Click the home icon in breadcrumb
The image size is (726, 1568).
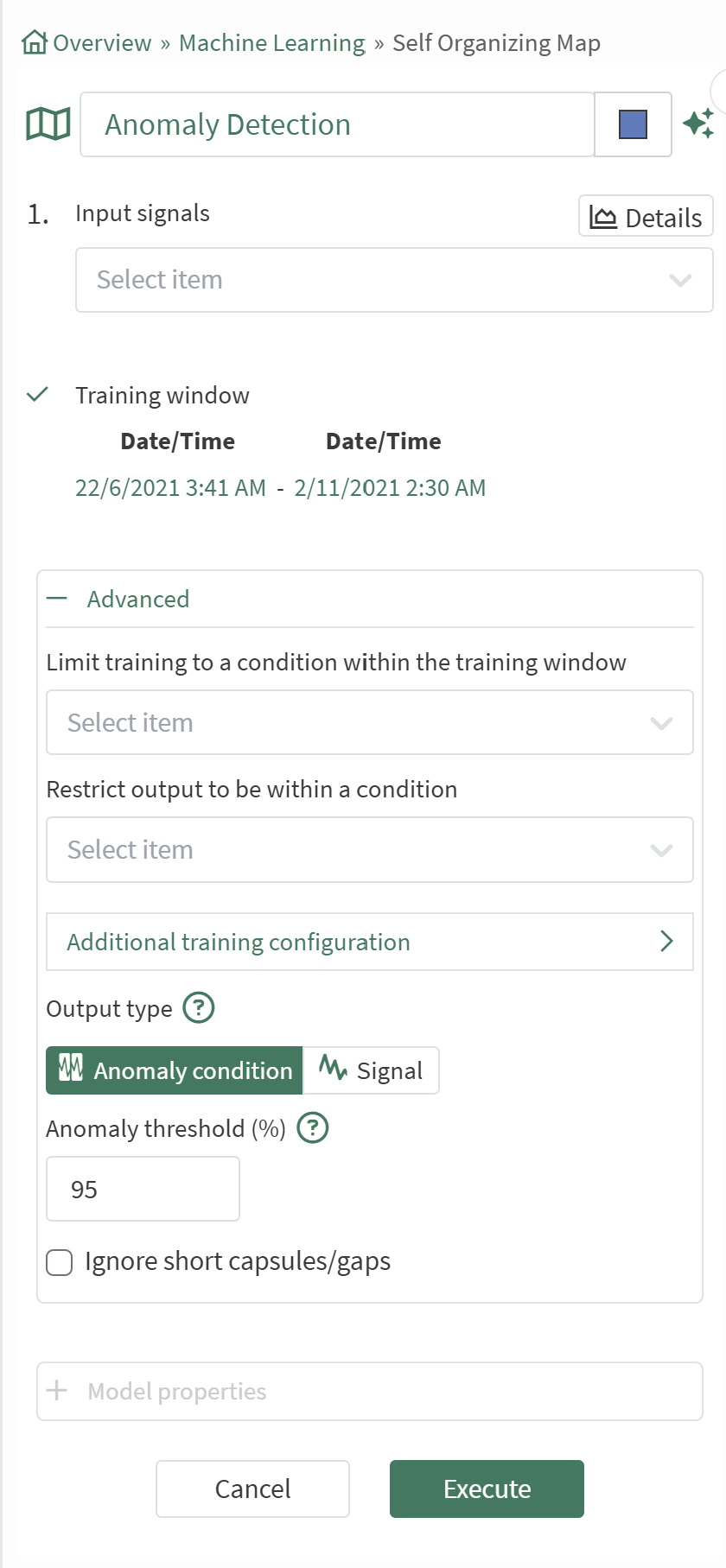(35, 42)
